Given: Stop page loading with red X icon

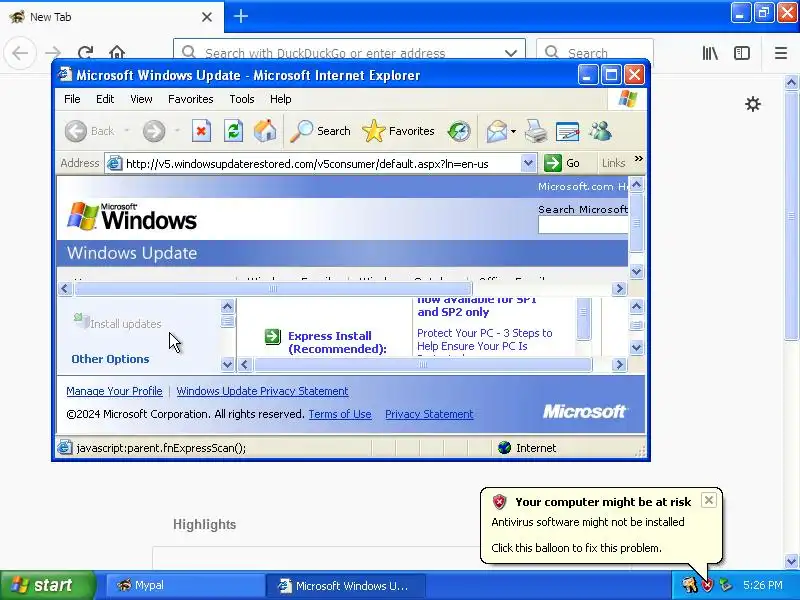Looking at the screenshot, I should tap(201, 131).
